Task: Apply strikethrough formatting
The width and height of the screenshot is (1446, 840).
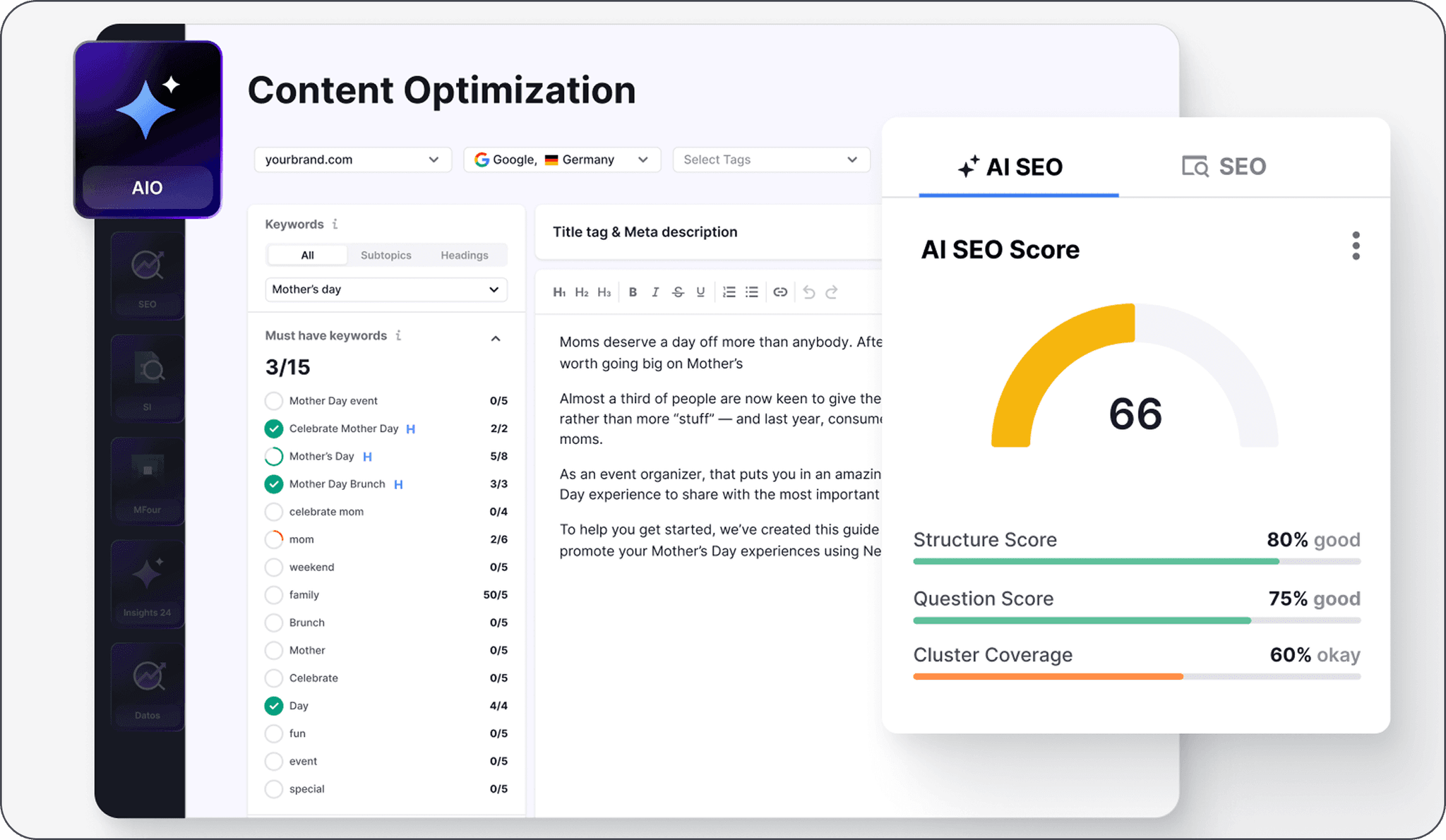Action: [678, 292]
